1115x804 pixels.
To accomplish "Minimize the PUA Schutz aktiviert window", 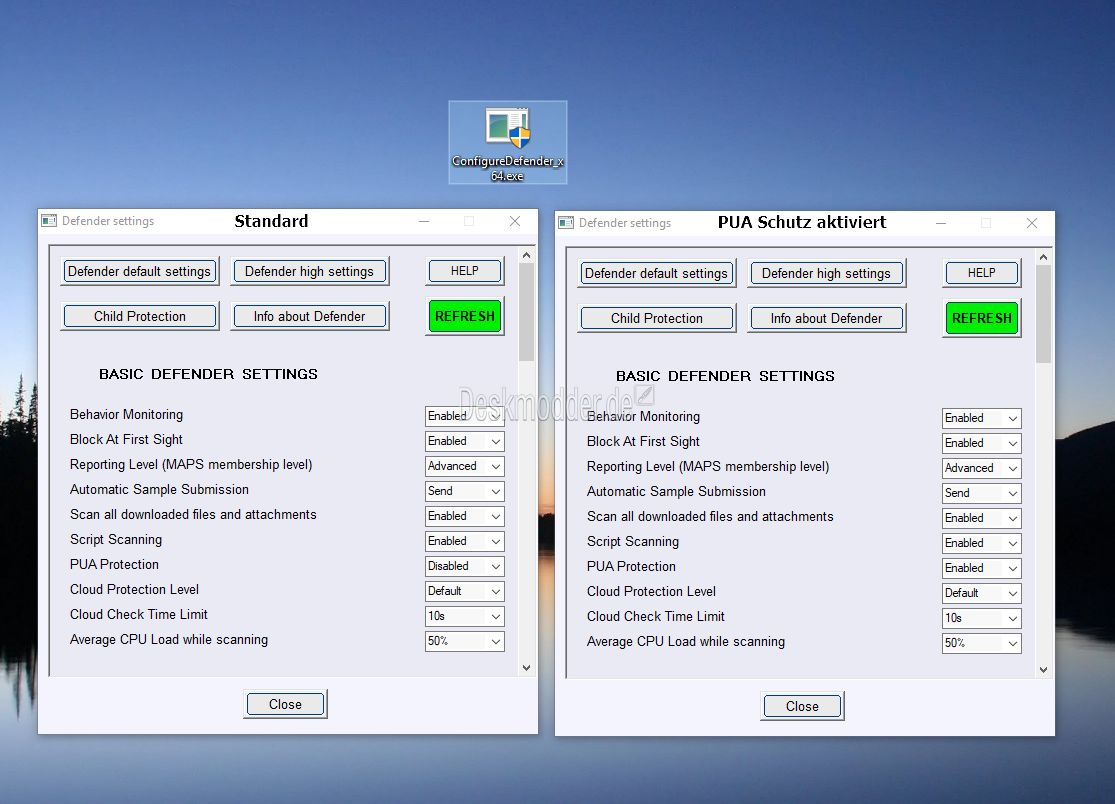I will coord(941,223).
